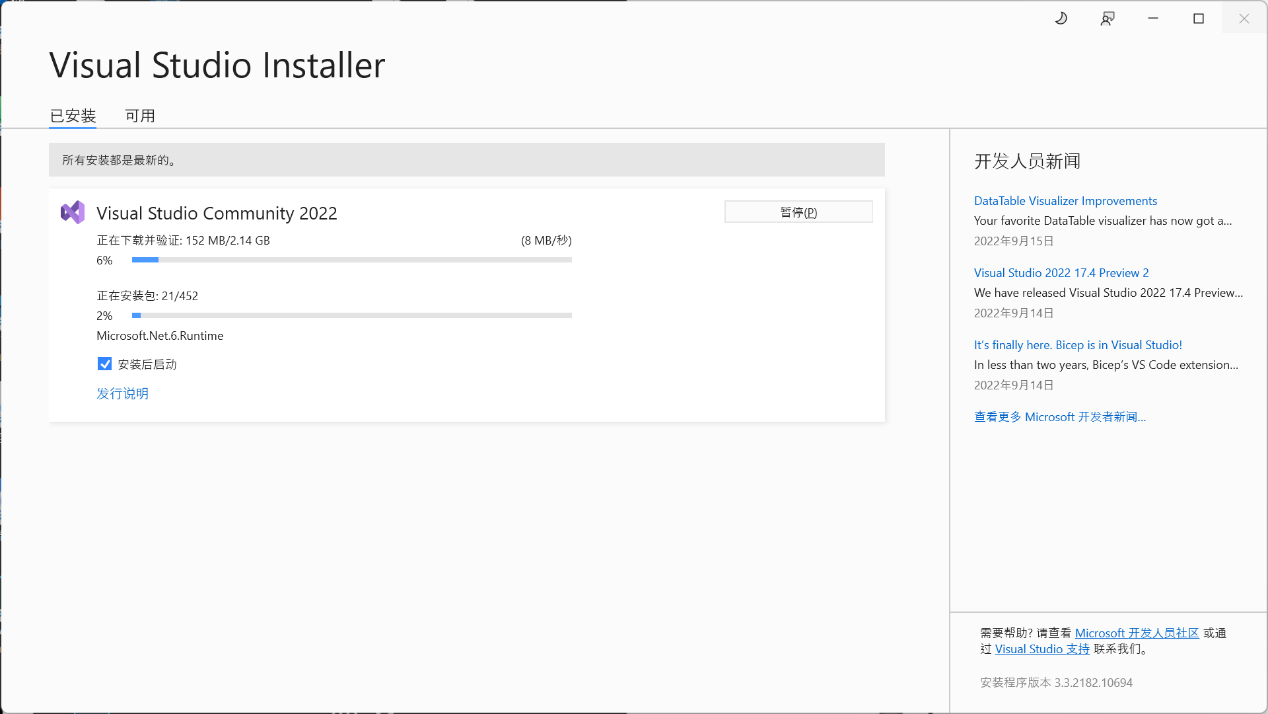Click the send feedback icon
1268x714 pixels.
[1107, 19]
